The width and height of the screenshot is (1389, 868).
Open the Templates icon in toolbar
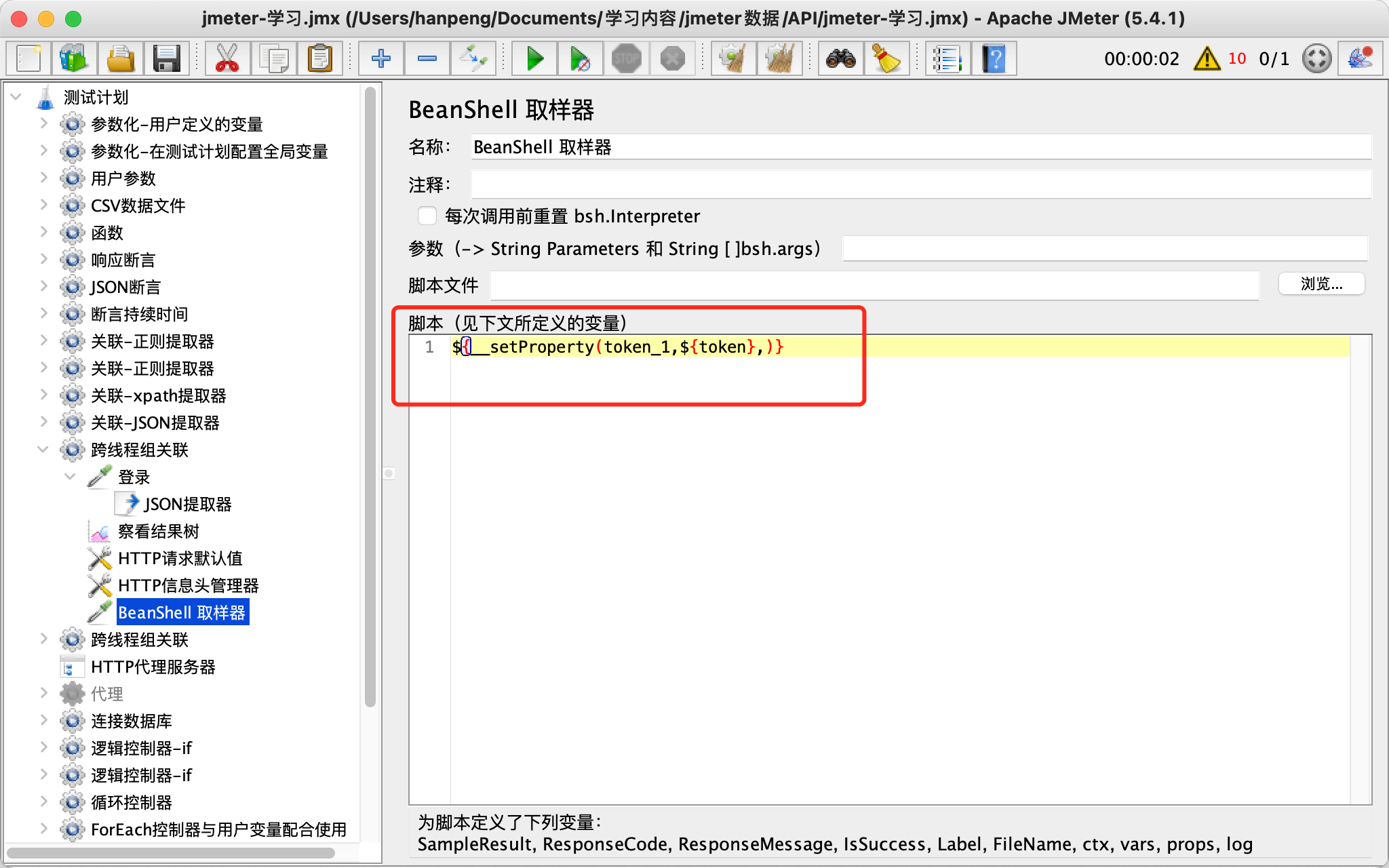(73, 58)
